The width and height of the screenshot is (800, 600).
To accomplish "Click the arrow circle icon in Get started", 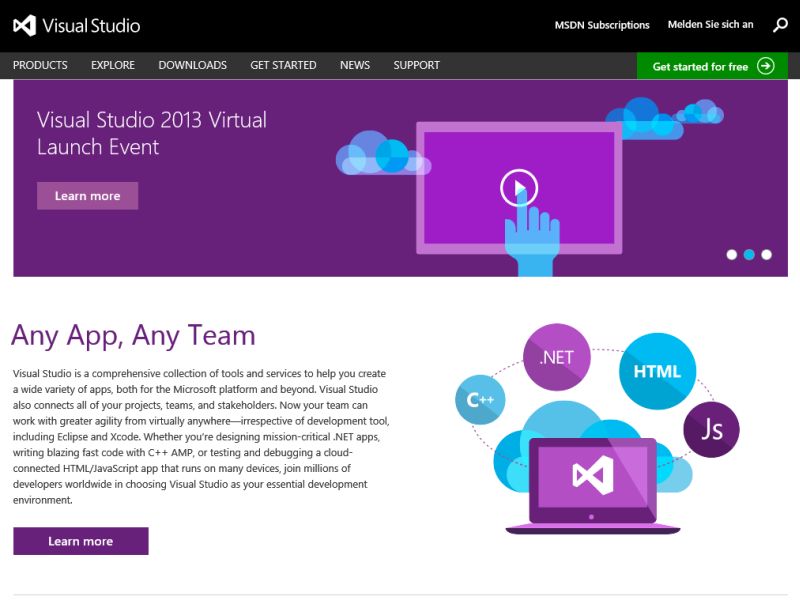I will click(x=765, y=66).
